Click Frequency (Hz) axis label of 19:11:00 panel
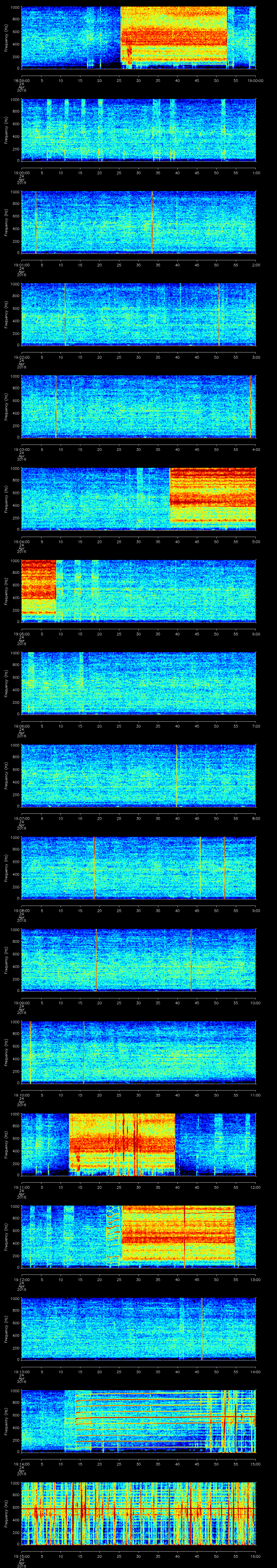Viewport: 277px width, 1568px height. click(6, 1144)
